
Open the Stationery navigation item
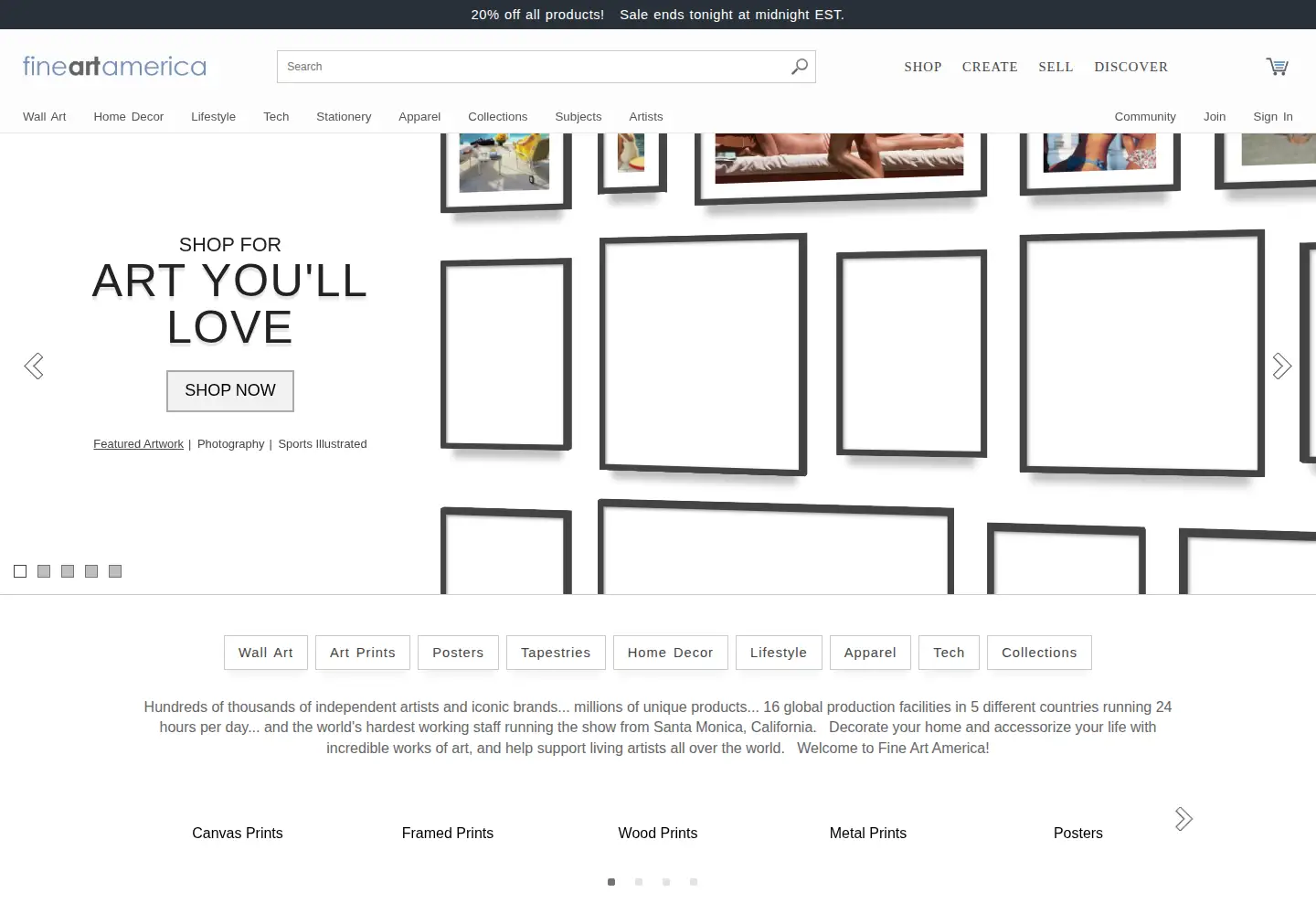tap(344, 117)
